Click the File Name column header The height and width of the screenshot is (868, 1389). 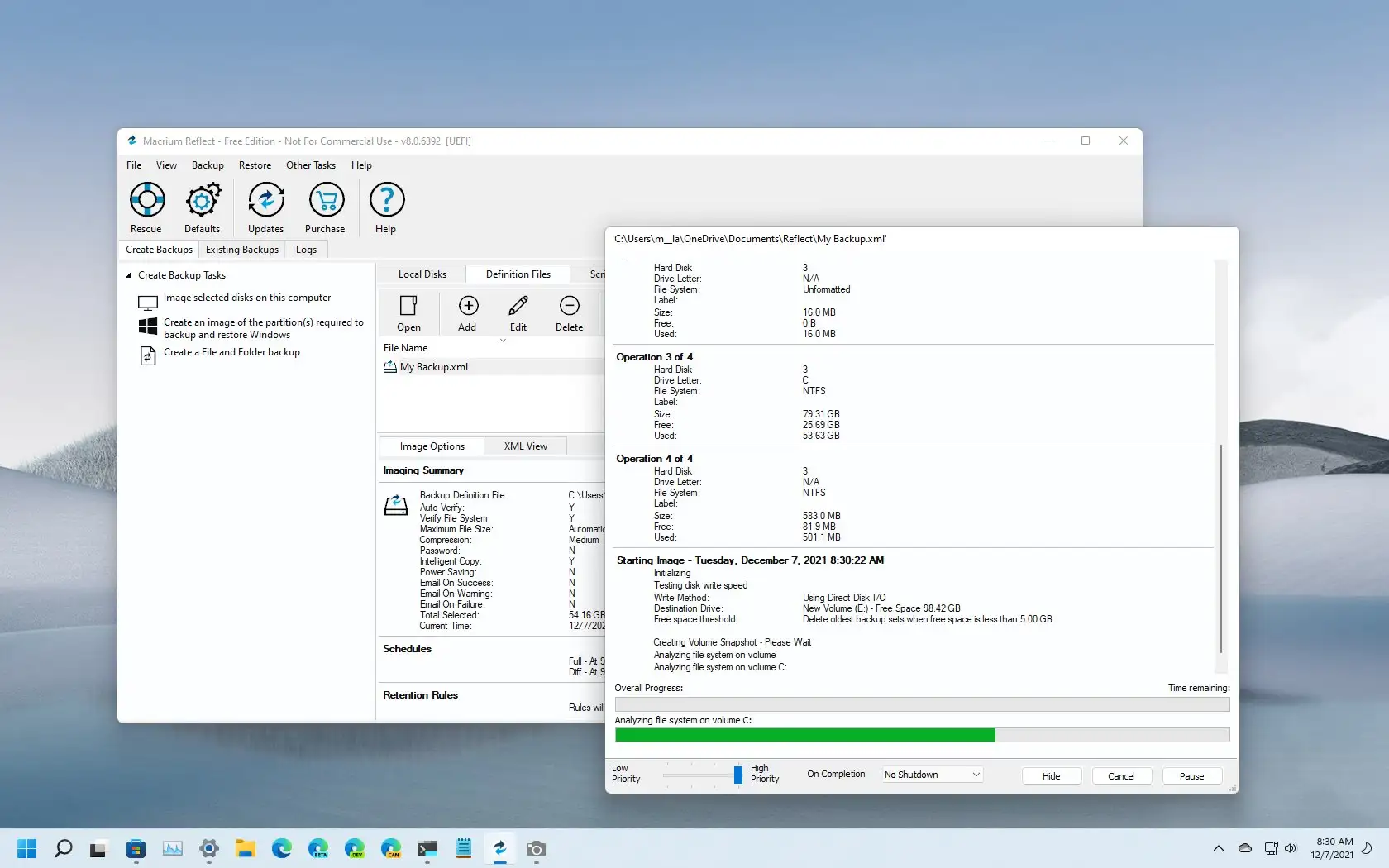(x=405, y=348)
